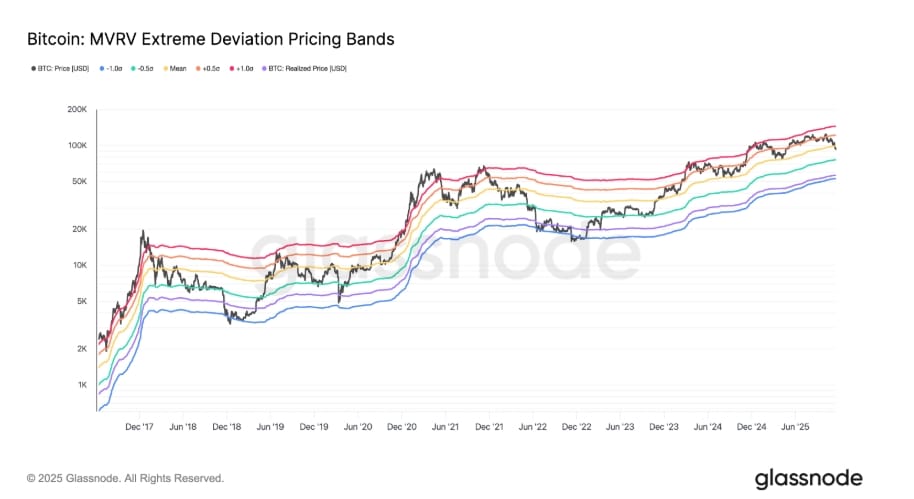Toggle the 'BTC: Price [USD]' legend label
The width and height of the screenshot is (914, 499).
(64, 69)
